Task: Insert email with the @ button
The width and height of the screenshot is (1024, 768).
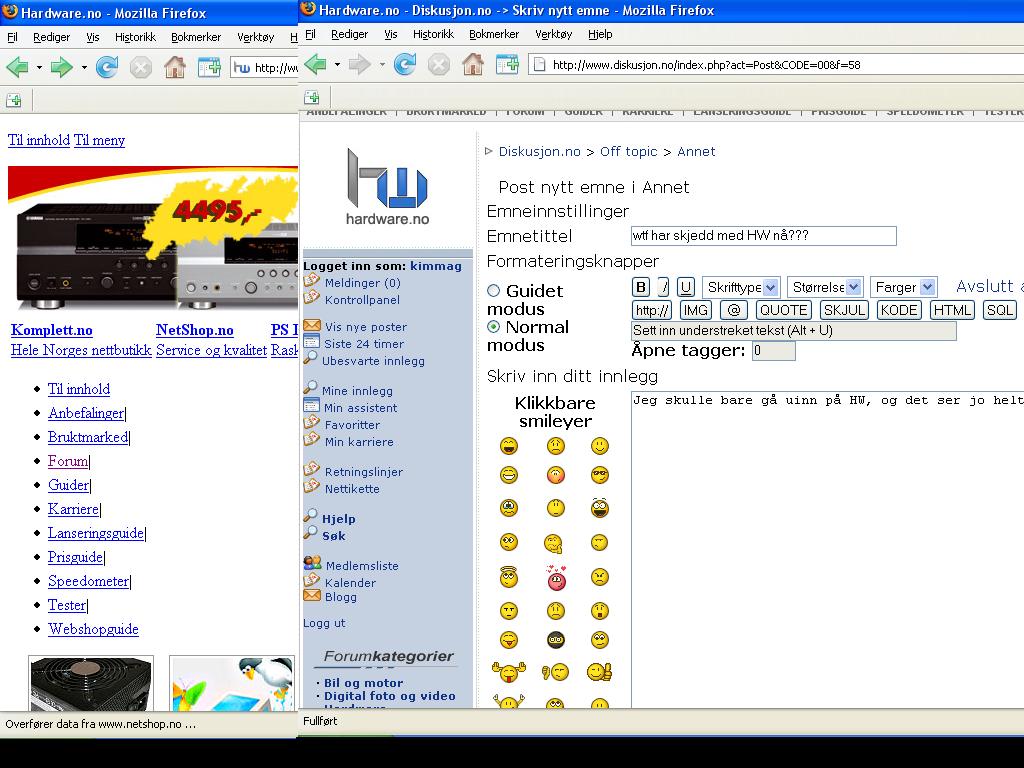Action: [x=733, y=310]
